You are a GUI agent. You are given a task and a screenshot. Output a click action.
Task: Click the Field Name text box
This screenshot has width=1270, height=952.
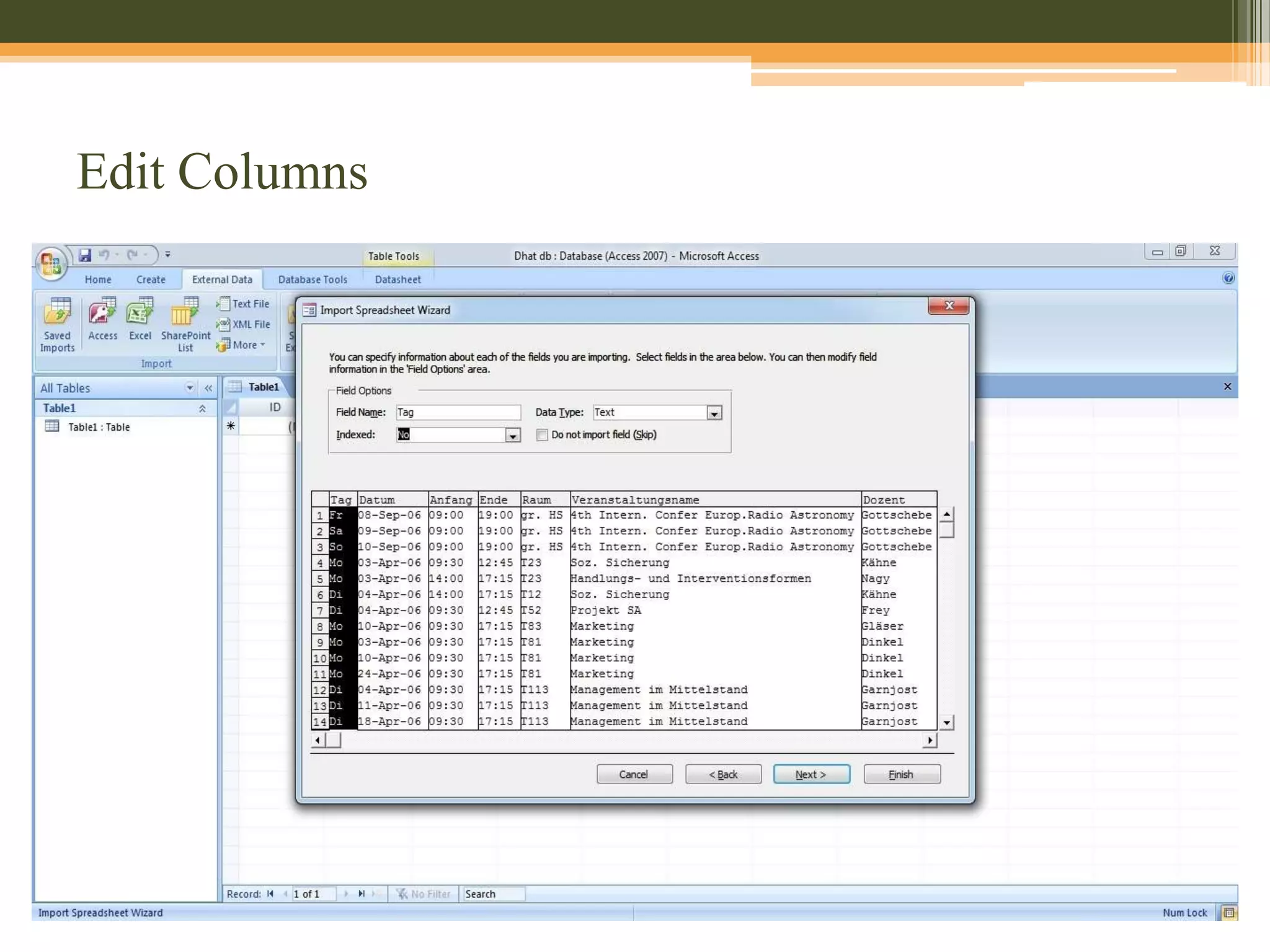(458, 412)
